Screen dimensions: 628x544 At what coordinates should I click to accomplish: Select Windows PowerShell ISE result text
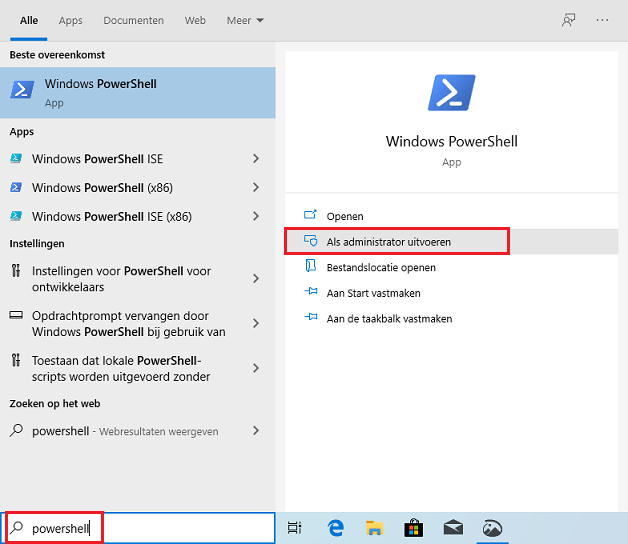click(97, 159)
